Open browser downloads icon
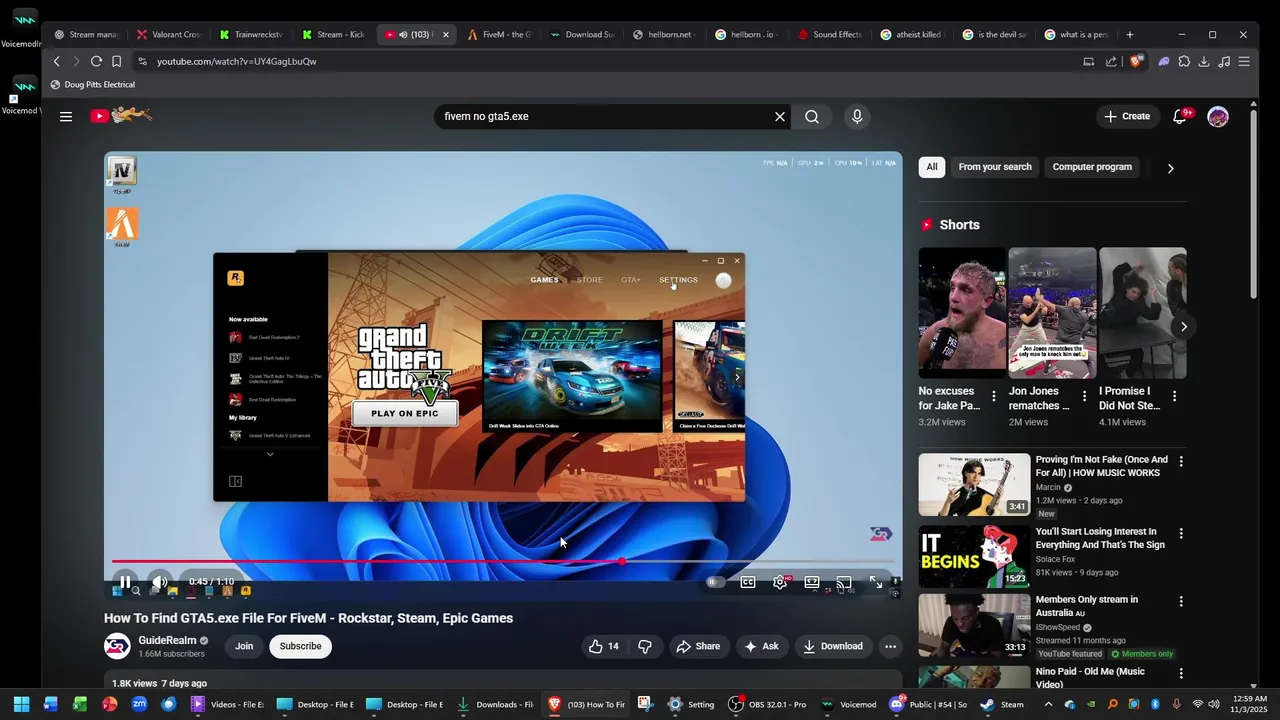 click(1204, 61)
